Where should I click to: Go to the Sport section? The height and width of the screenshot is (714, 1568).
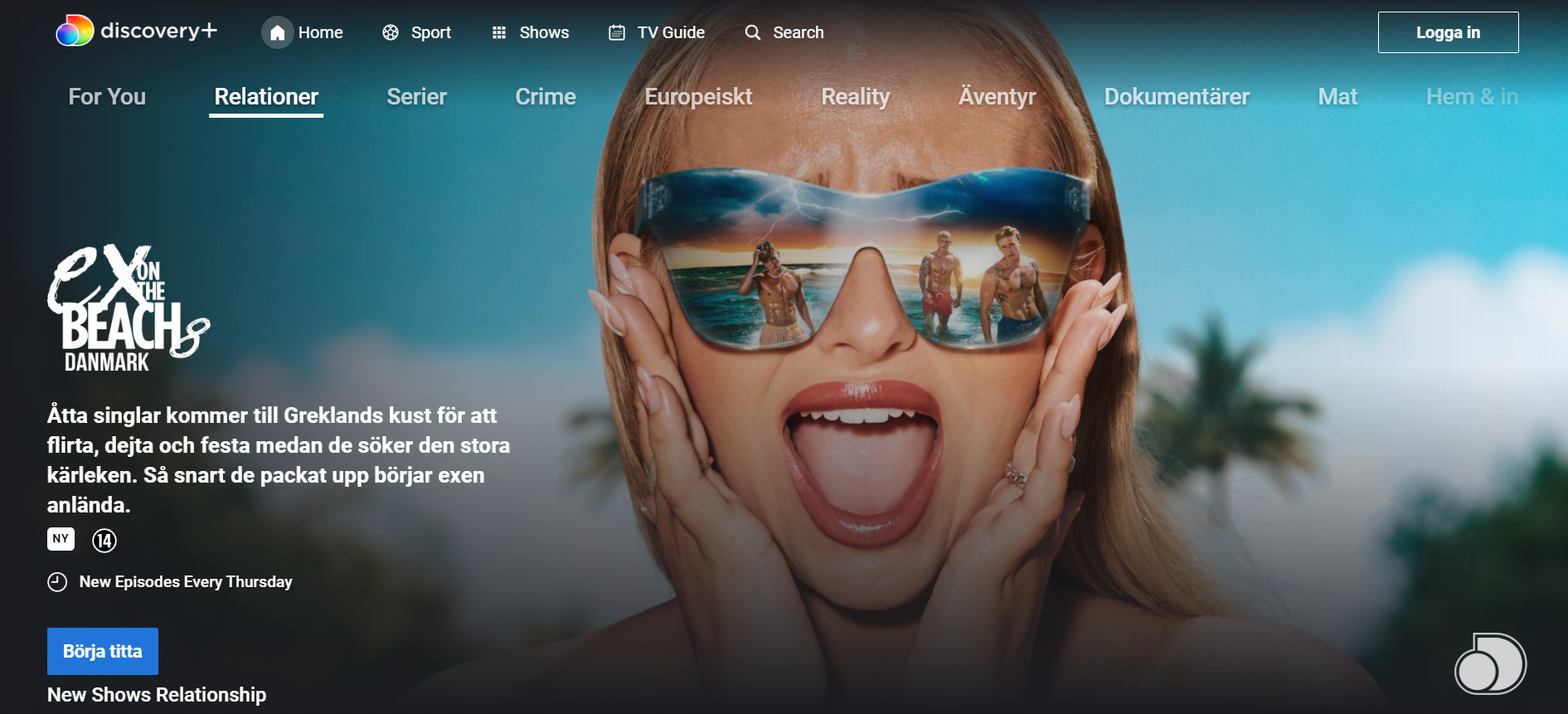431,32
